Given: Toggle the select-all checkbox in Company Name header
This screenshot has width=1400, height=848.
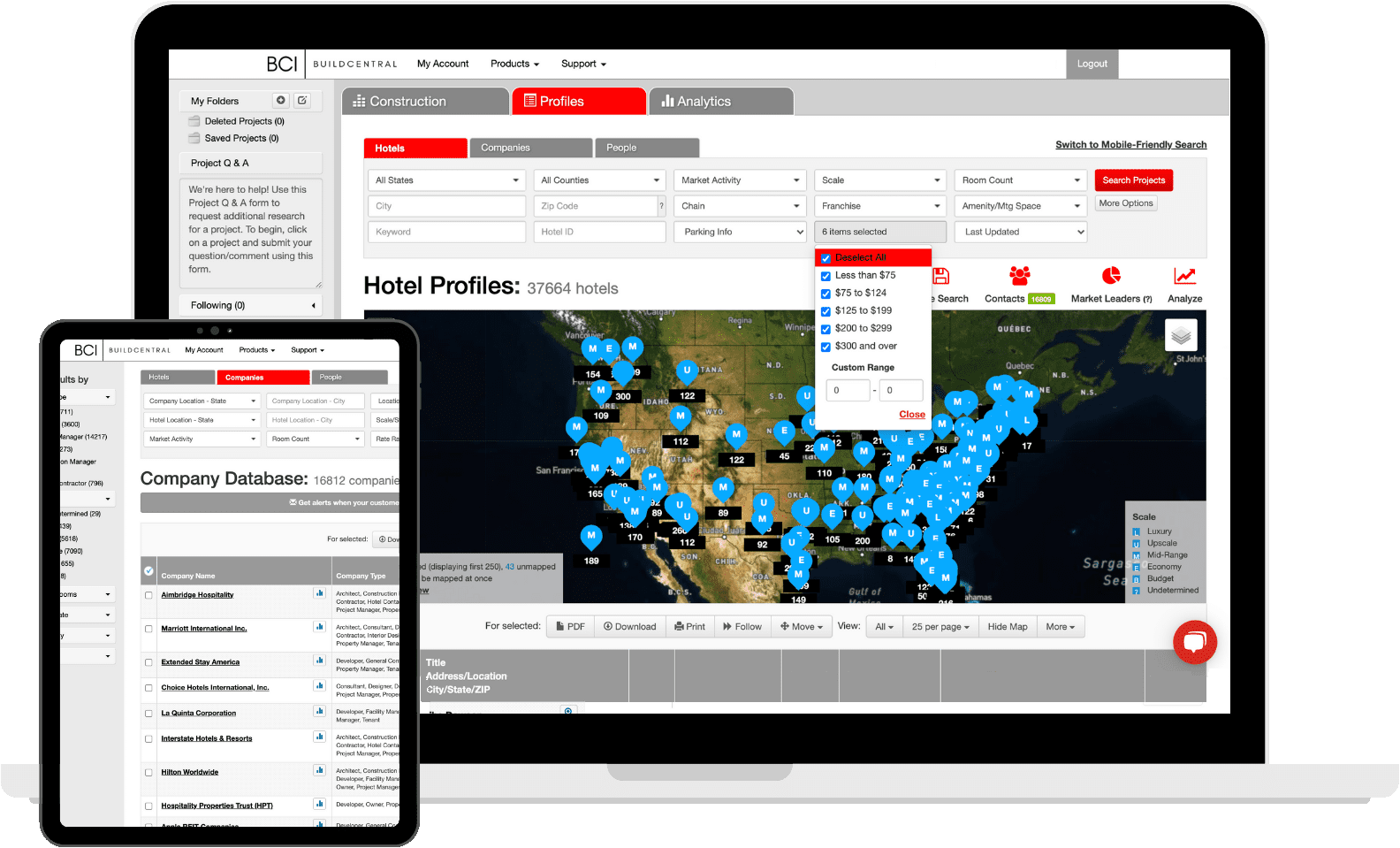Looking at the screenshot, I should coord(148,571).
